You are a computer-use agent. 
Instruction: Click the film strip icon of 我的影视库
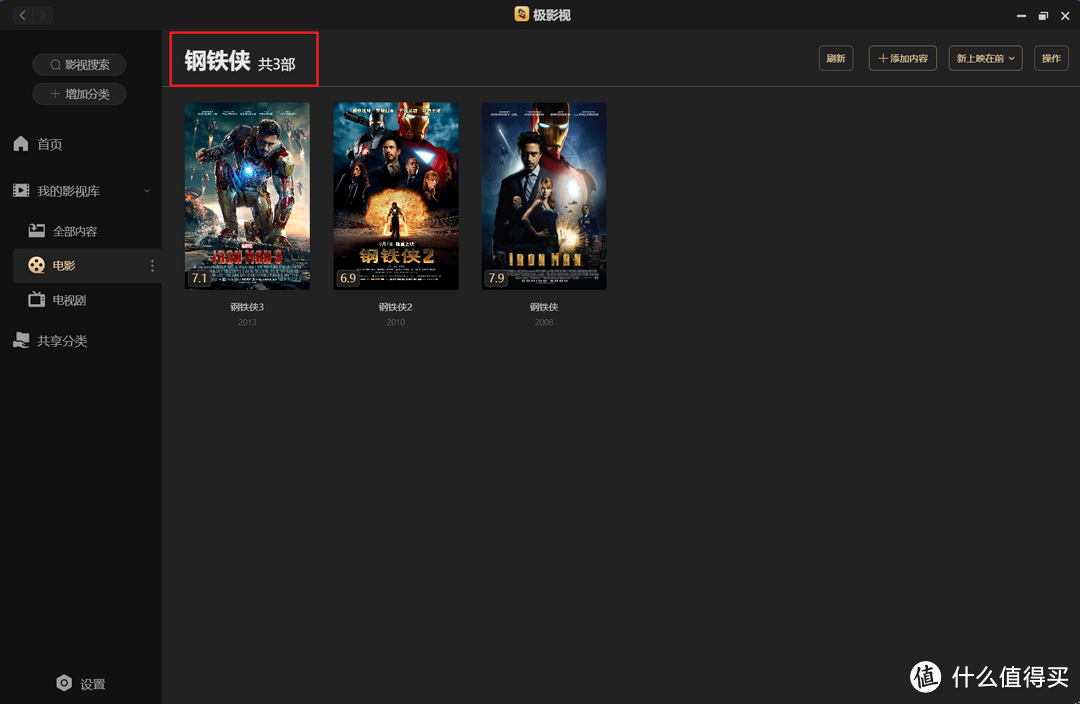point(21,191)
